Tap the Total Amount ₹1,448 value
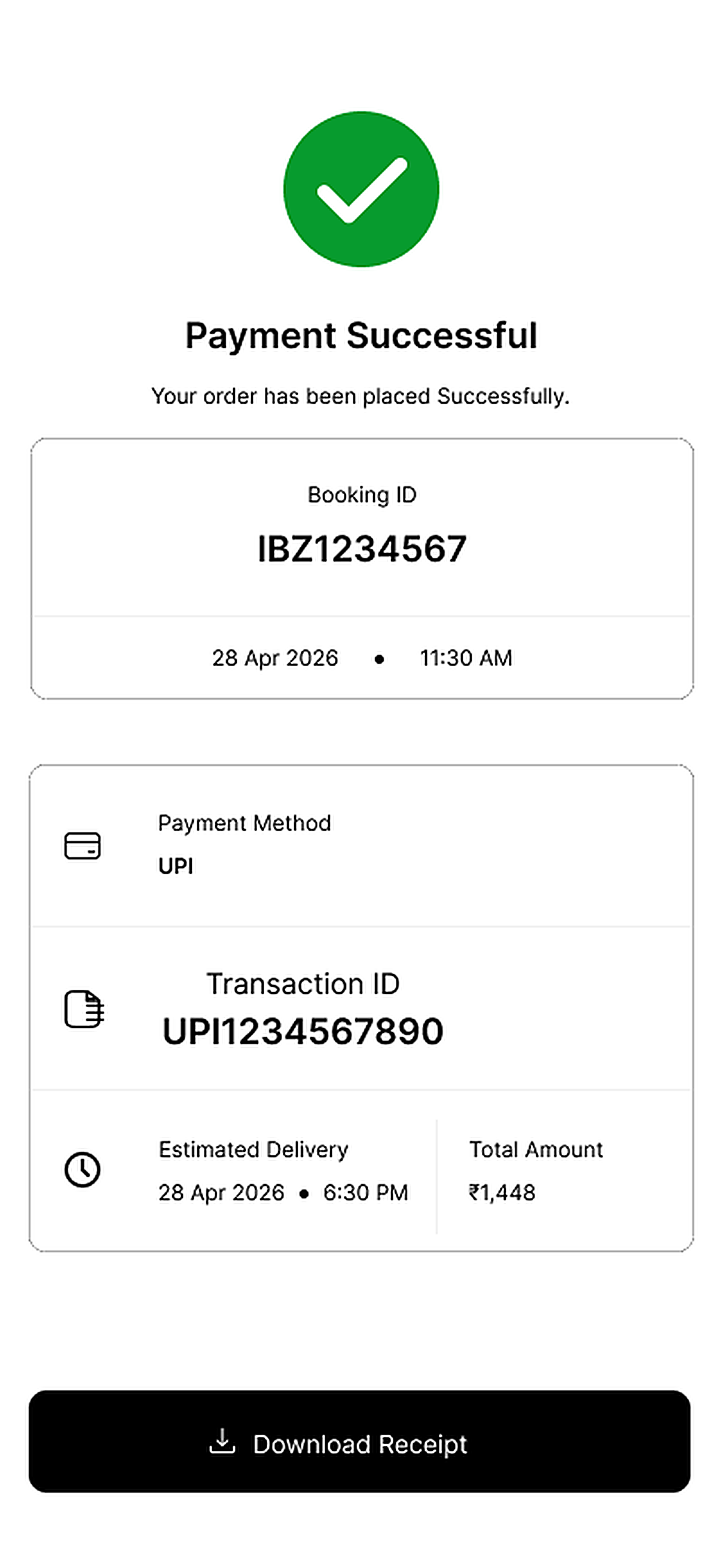Image resolution: width=721 pixels, height=1568 pixels. tap(502, 1192)
